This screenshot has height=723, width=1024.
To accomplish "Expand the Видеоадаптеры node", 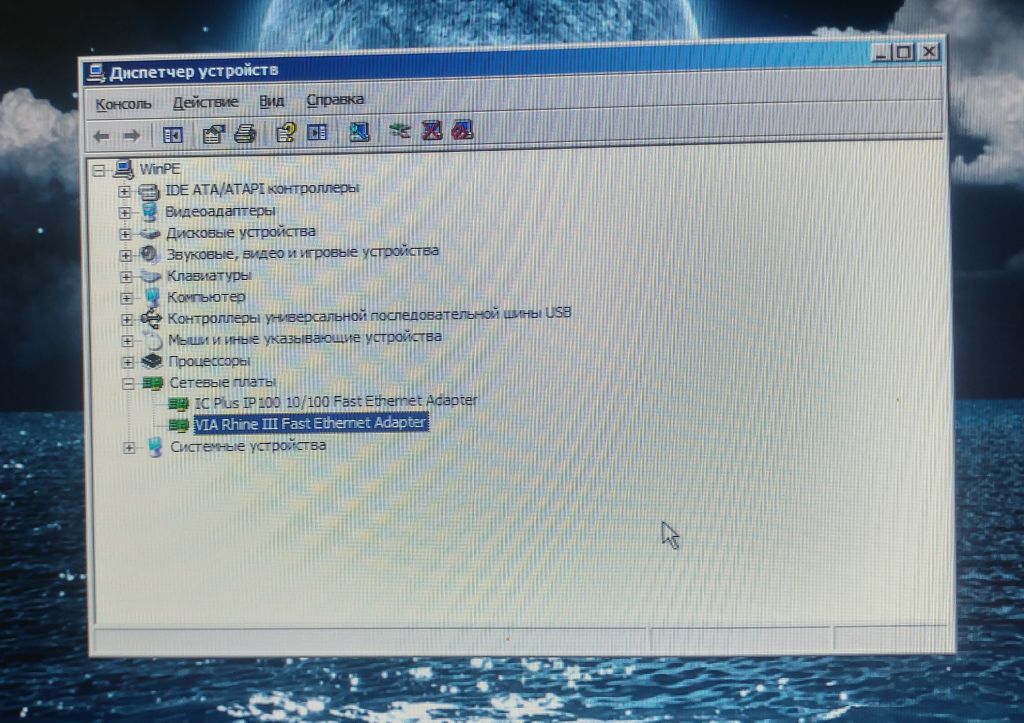I will [x=125, y=213].
